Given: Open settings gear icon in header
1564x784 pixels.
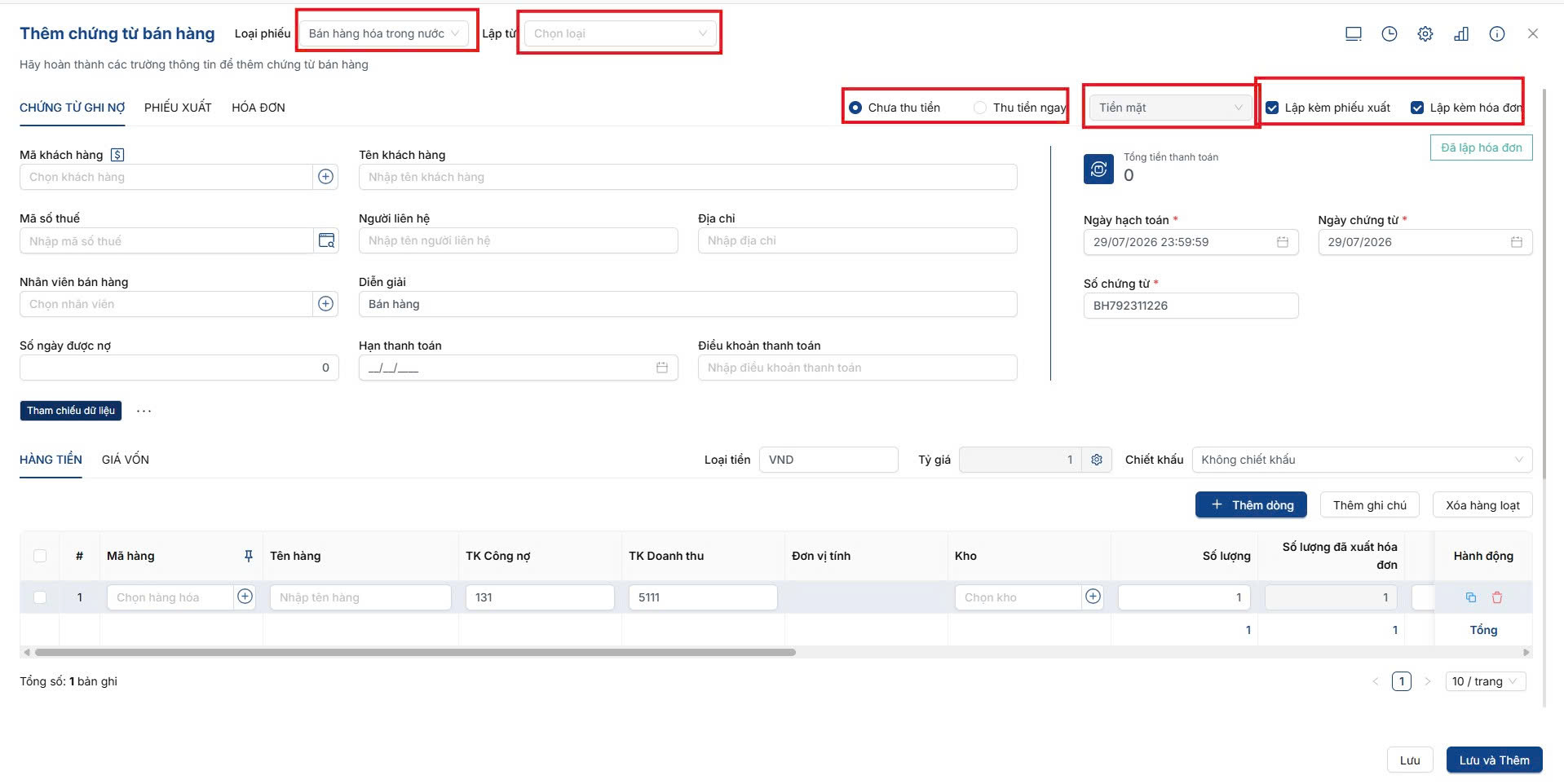Looking at the screenshot, I should (x=1425, y=33).
